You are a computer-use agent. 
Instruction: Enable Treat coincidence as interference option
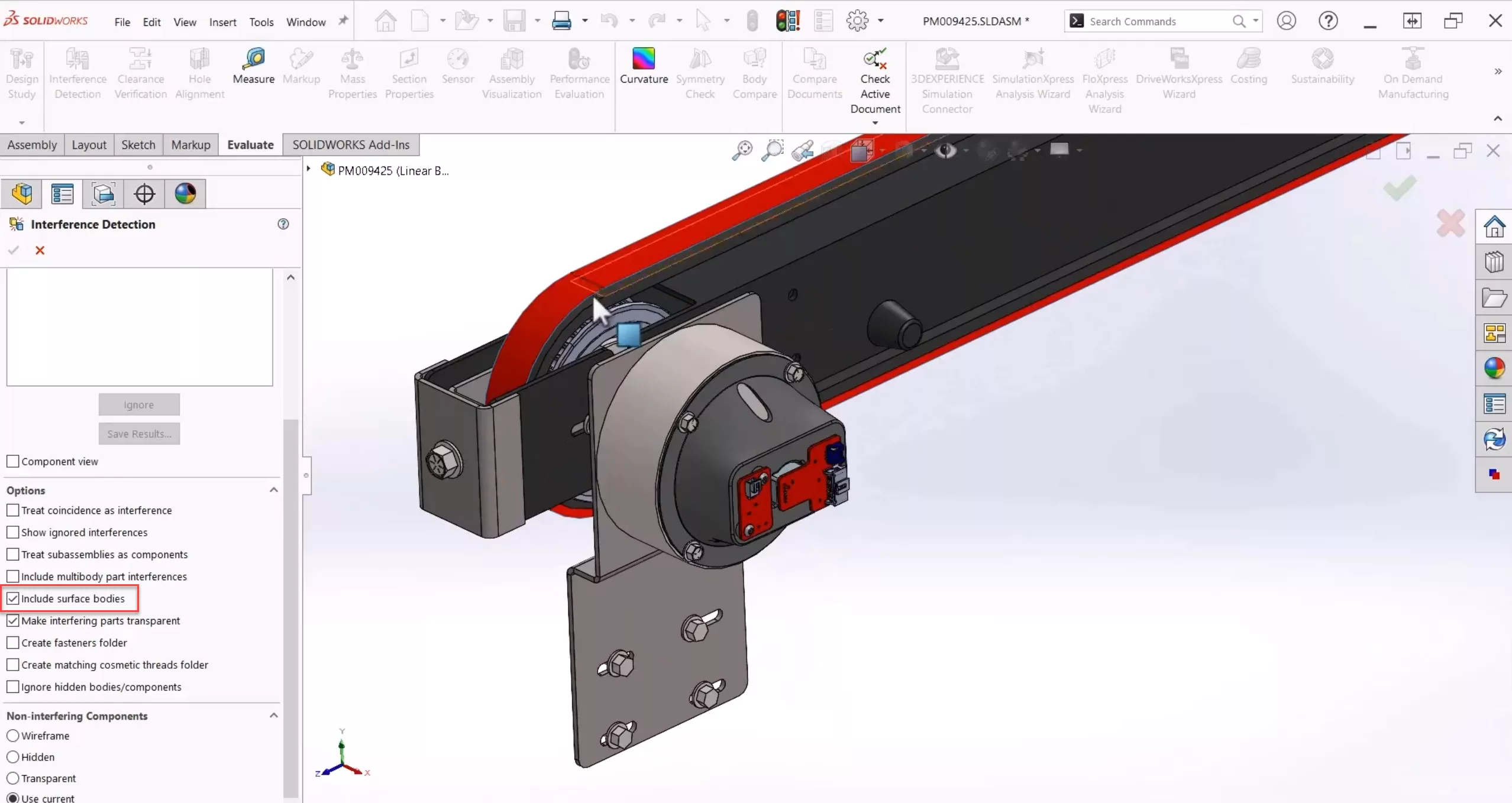(x=13, y=510)
